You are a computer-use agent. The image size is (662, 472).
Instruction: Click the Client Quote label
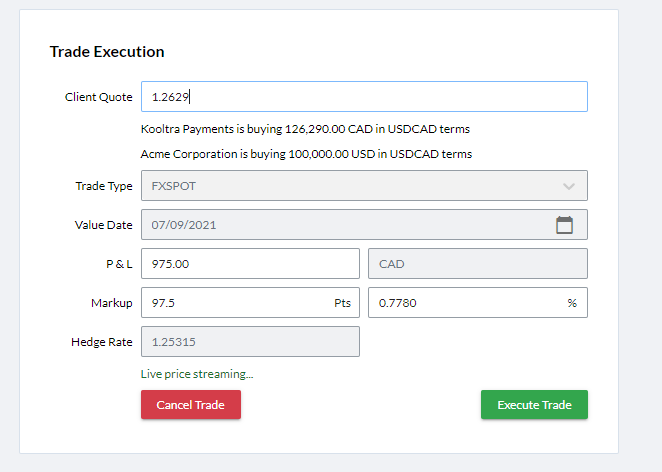pyautogui.click(x=98, y=97)
